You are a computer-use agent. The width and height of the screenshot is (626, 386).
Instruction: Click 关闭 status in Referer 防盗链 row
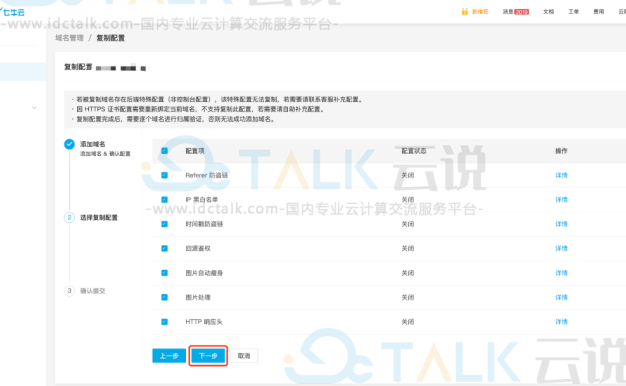[x=408, y=175]
